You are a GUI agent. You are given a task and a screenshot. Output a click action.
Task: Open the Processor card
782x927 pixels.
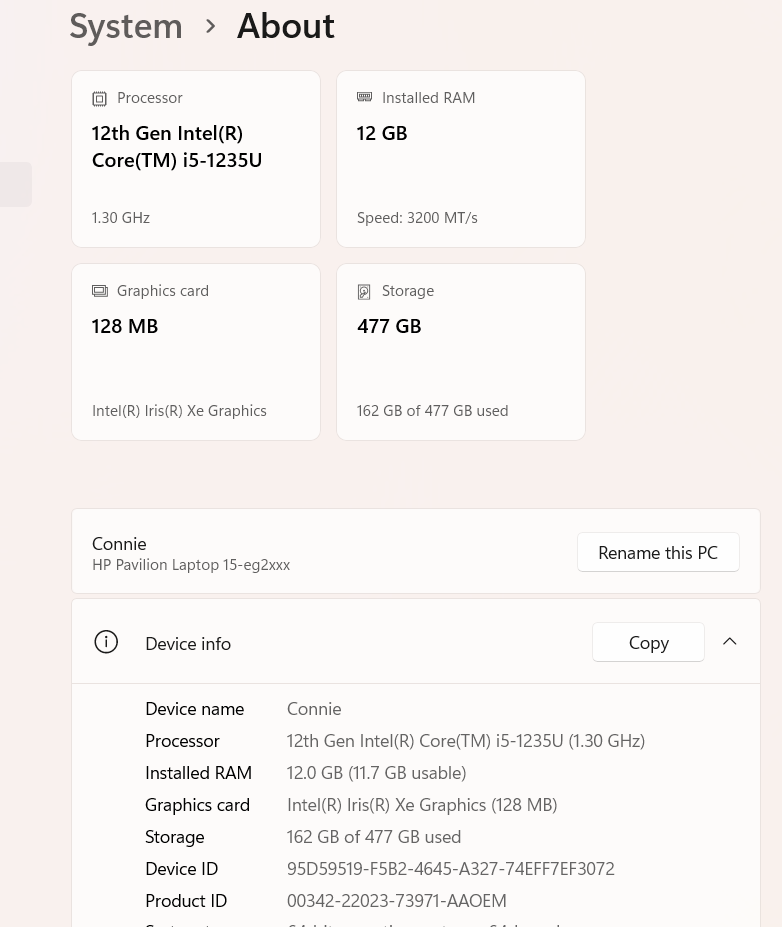coord(196,159)
